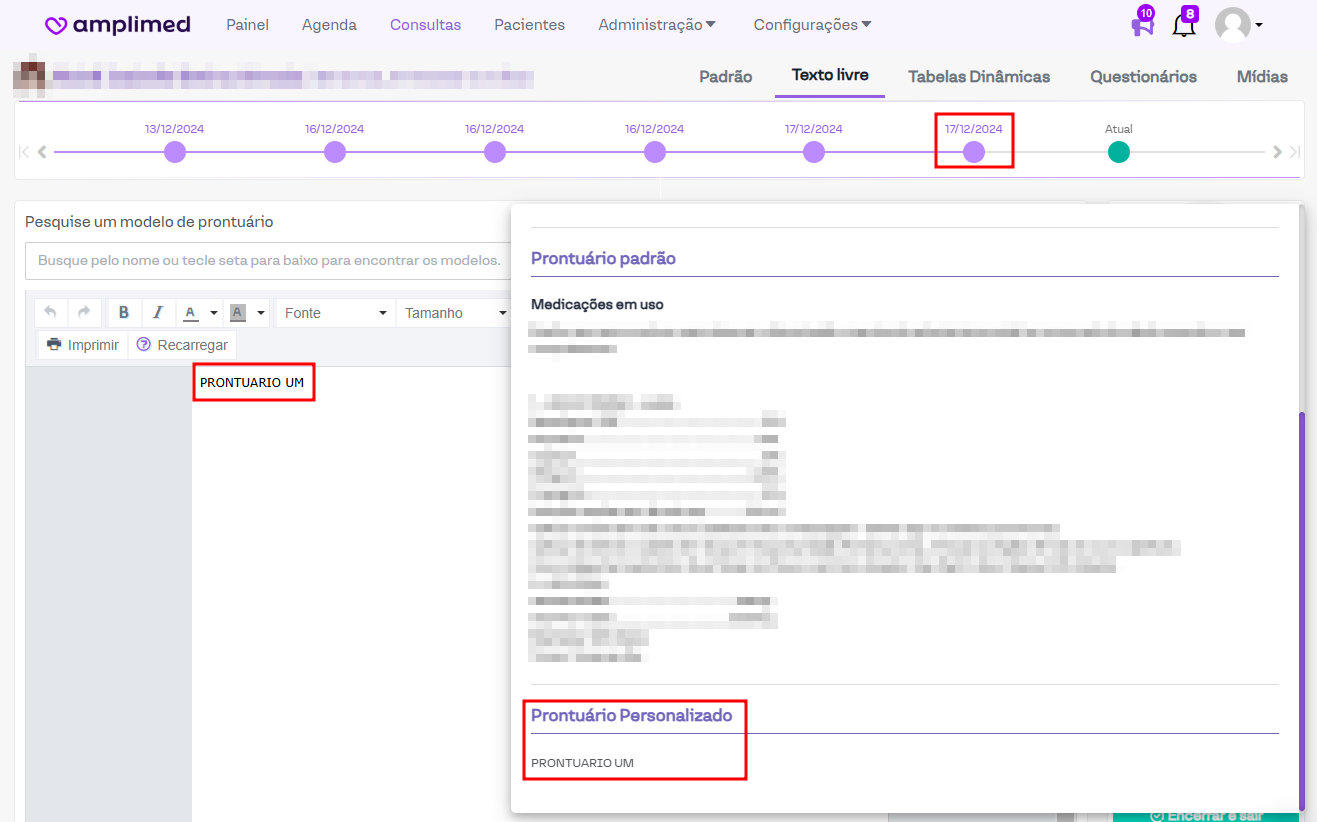
Task: Open the announcements megaphone icon
Action: [x=1142, y=25]
